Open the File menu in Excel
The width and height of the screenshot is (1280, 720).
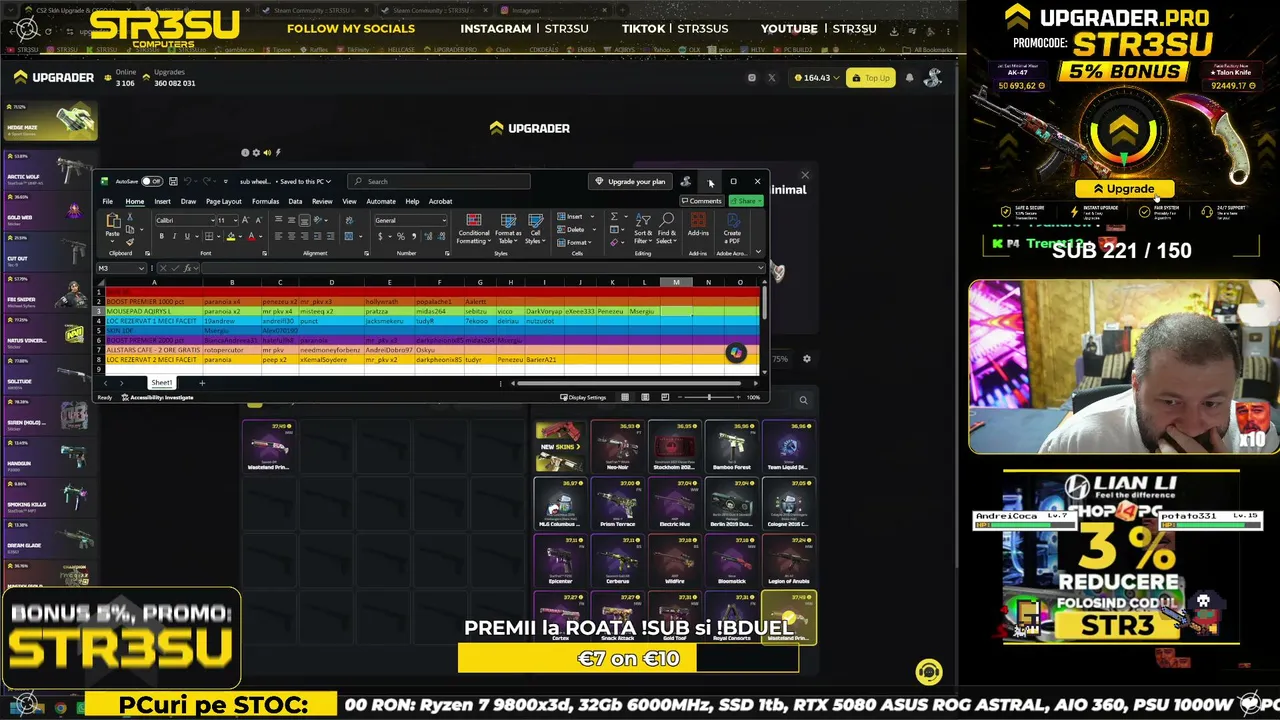107,201
